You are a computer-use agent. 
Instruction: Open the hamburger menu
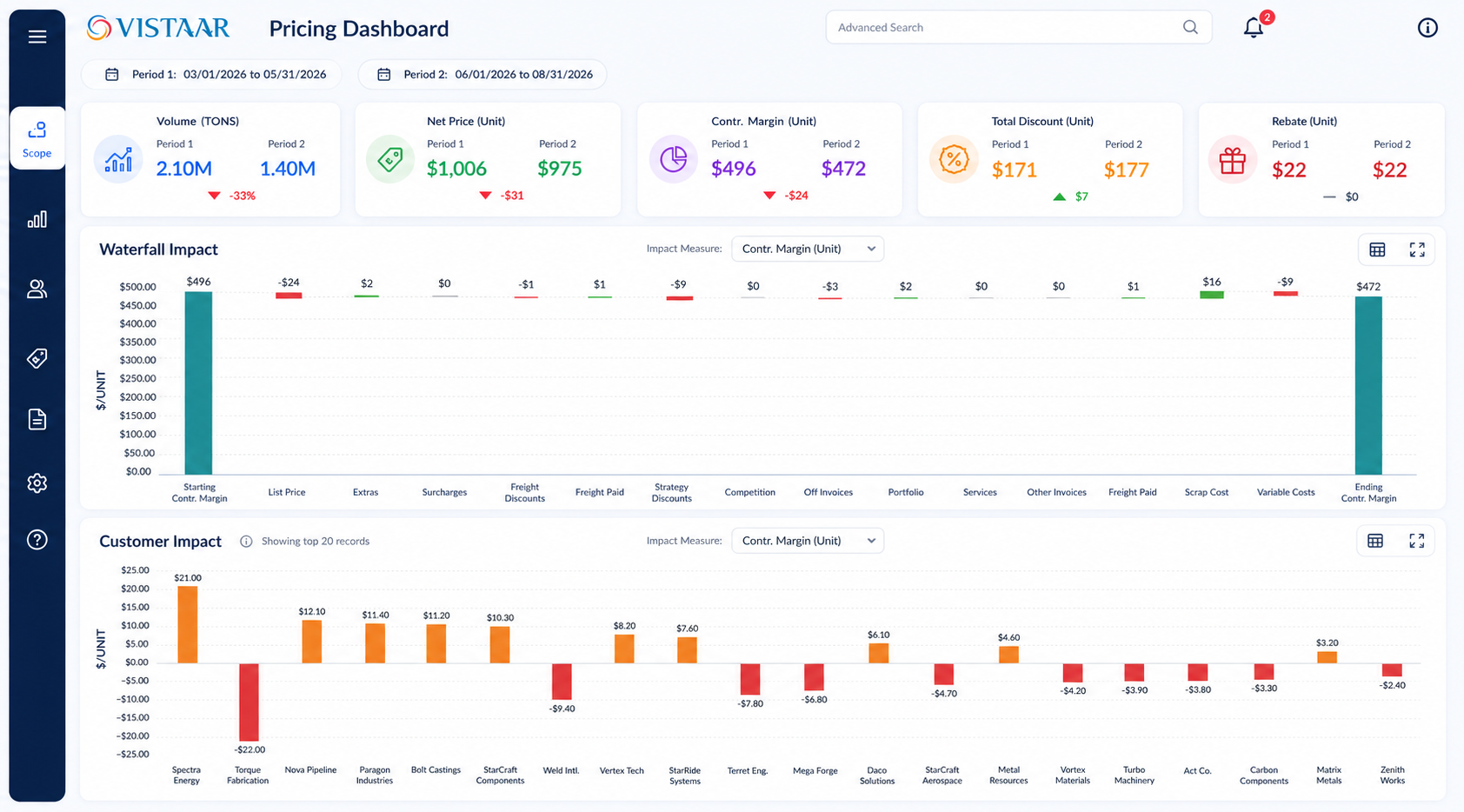point(37,37)
